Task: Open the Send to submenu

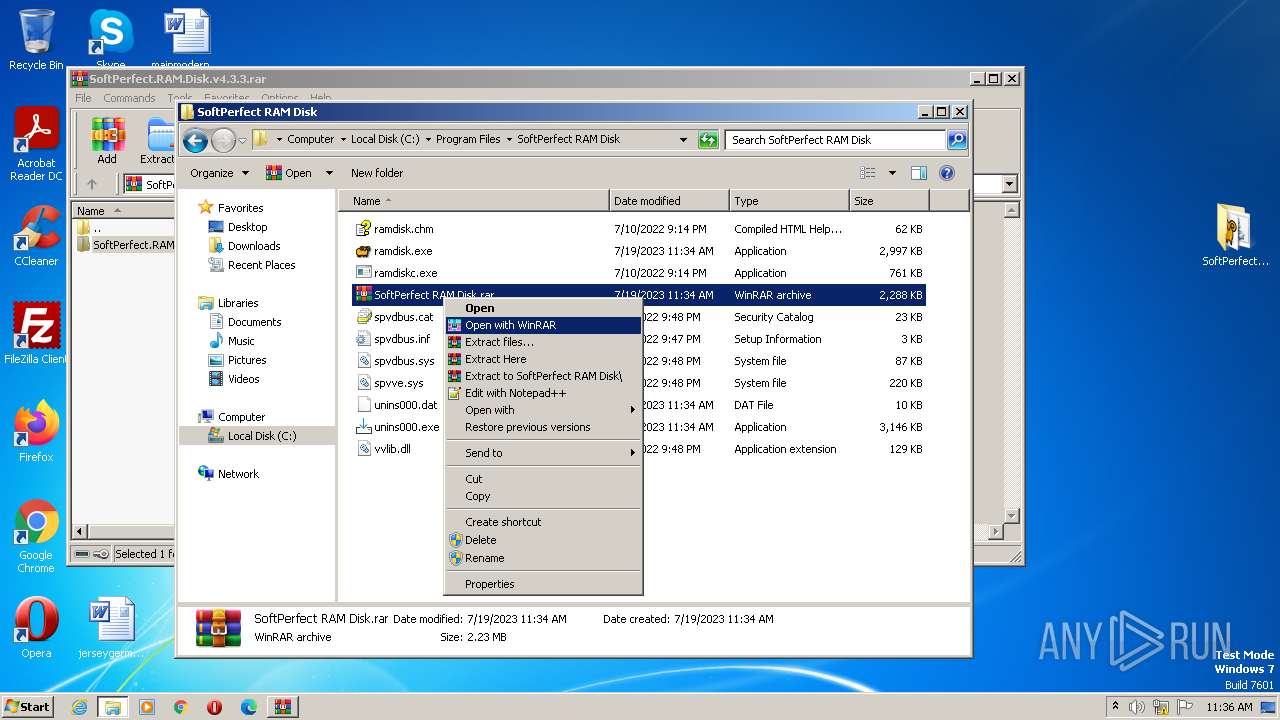Action: click(x=543, y=453)
